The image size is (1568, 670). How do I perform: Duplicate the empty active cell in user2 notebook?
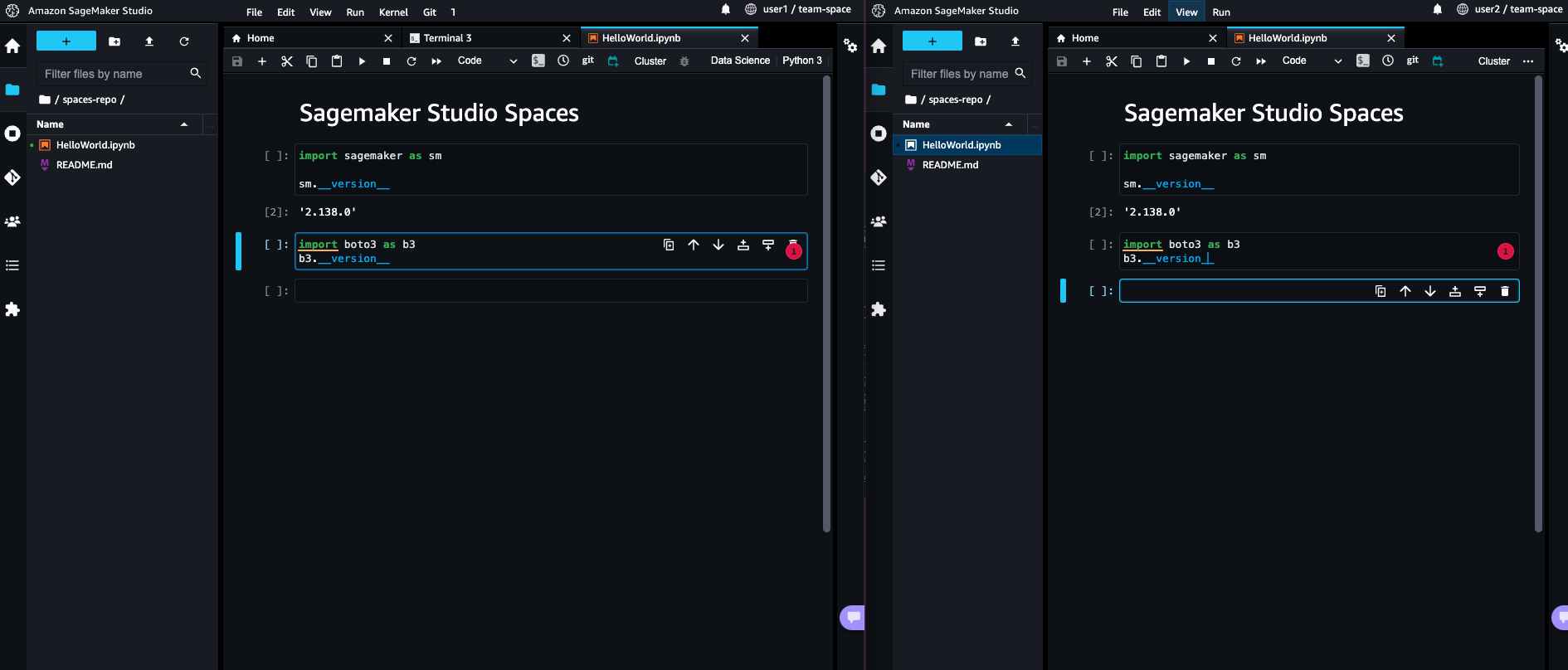point(1381,291)
